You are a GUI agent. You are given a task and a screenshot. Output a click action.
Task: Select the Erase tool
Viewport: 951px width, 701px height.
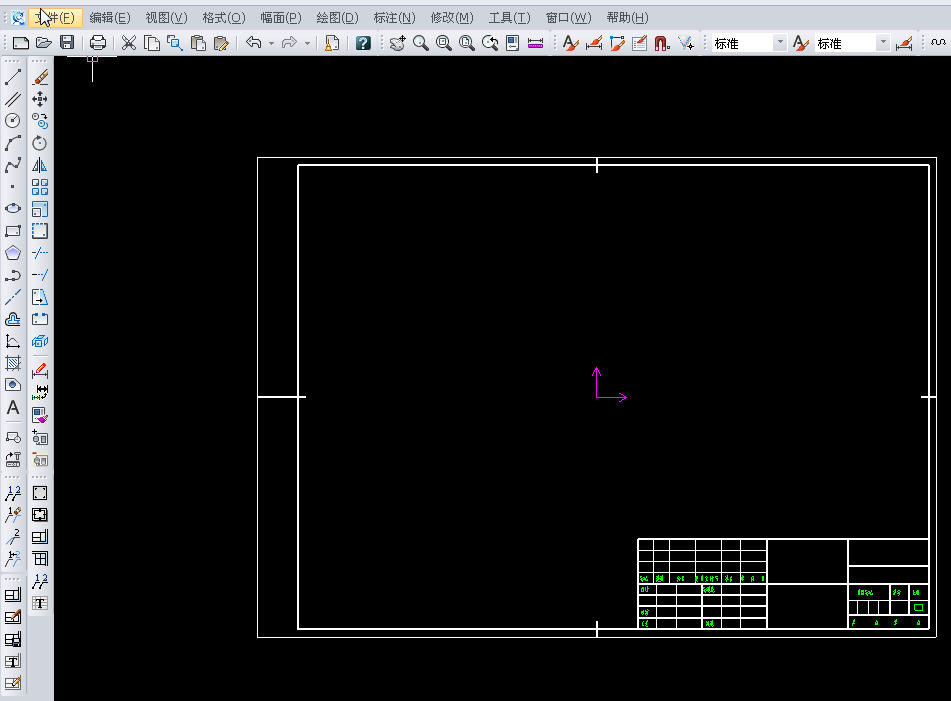pyautogui.click(x=40, y=77)
